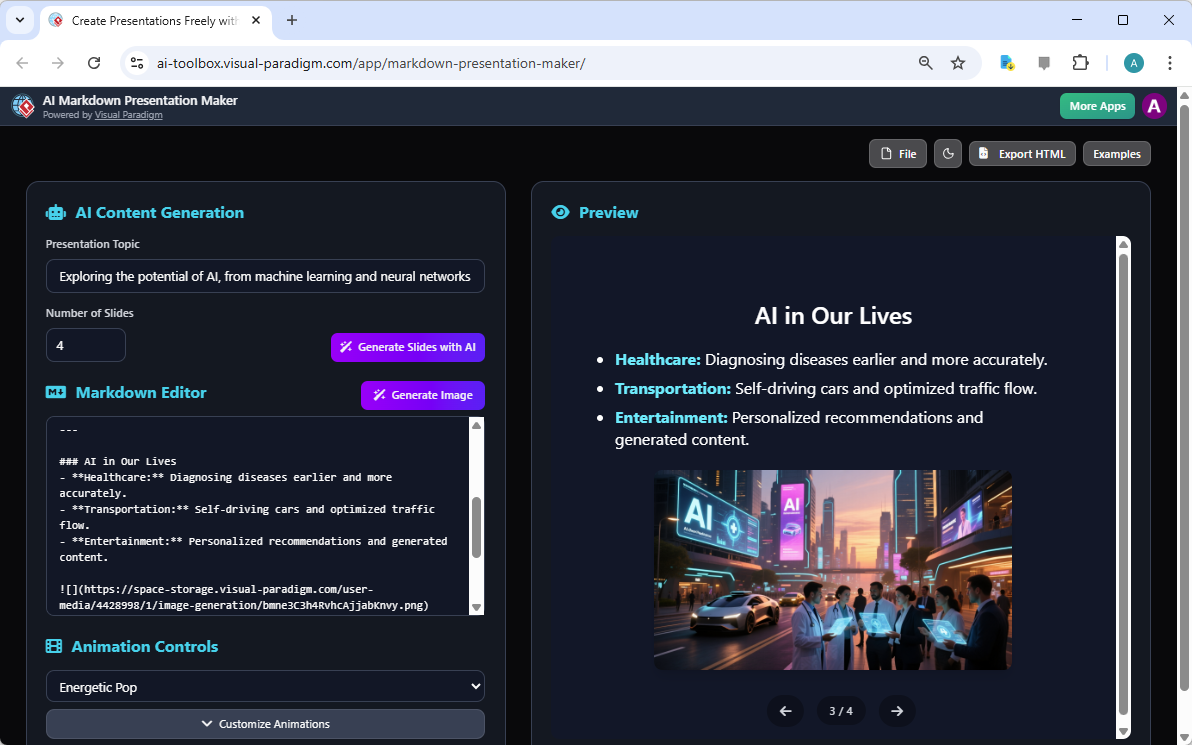1192x745 pixels.
Task: Switch to the Create Presentations Freely tab
Action: pyautogui.click(x=148, y=20)
